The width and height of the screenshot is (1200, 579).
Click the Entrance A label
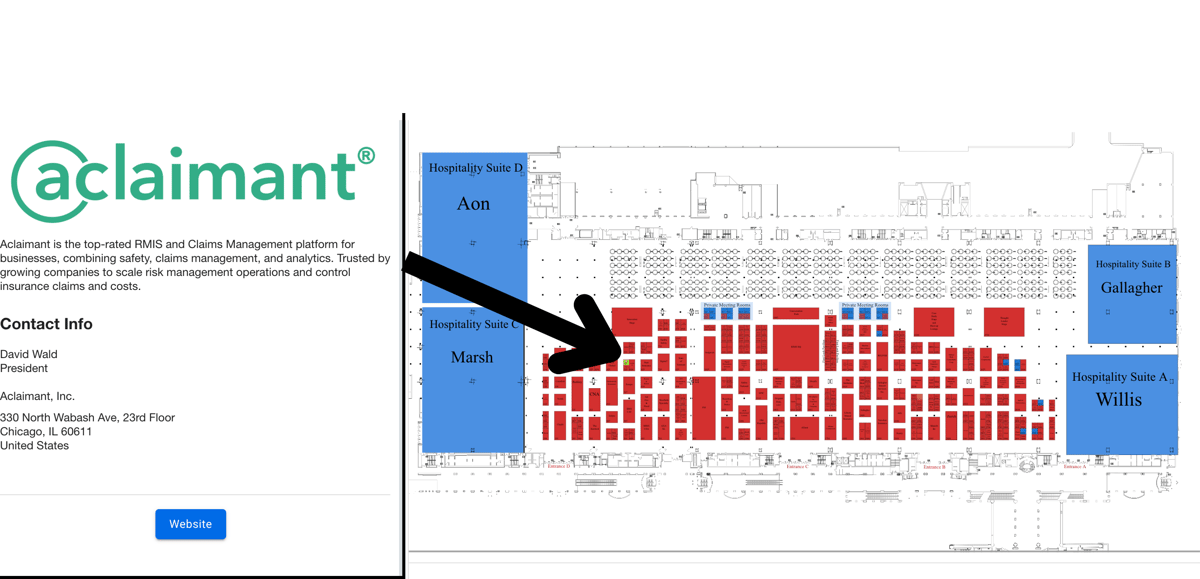1074,466
